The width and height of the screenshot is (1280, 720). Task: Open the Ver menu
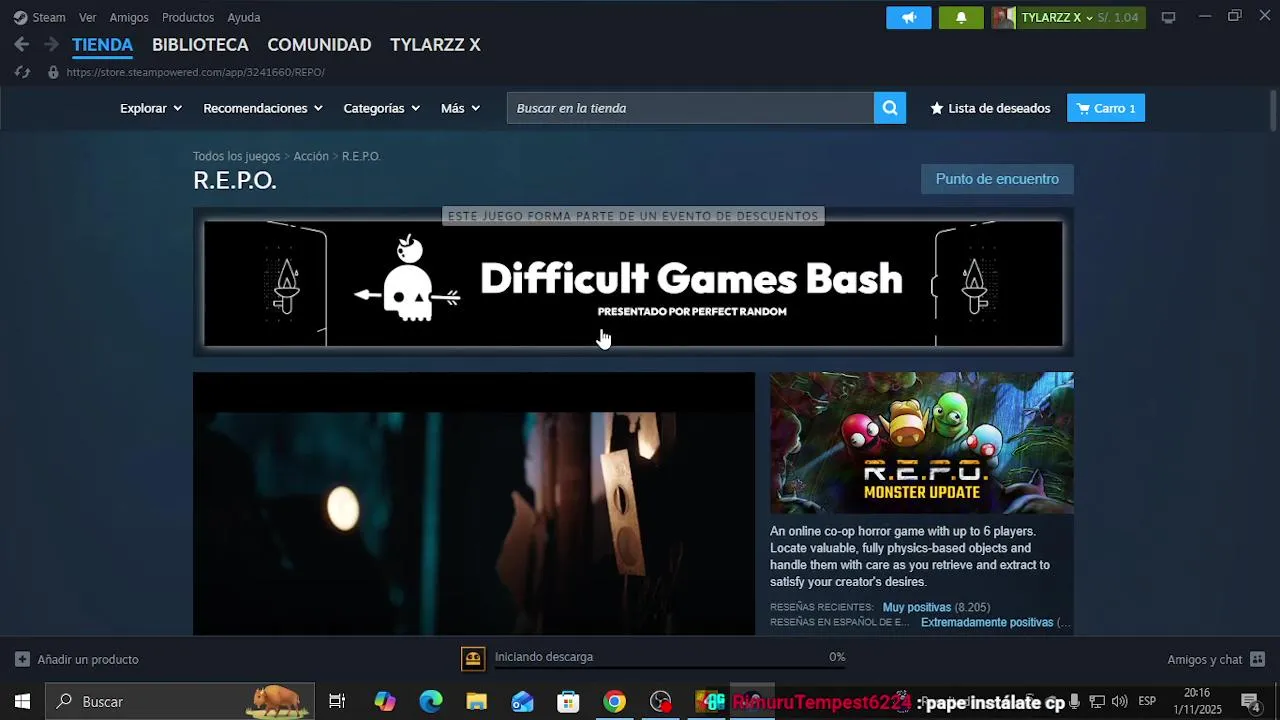click(x=88, y=17)
